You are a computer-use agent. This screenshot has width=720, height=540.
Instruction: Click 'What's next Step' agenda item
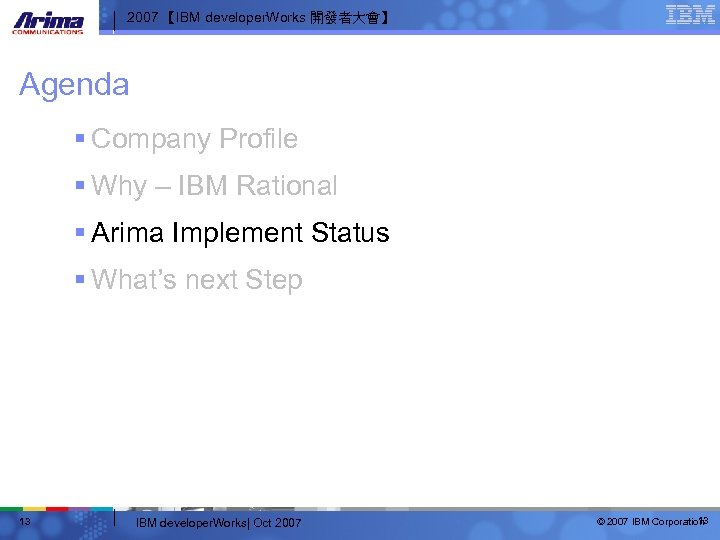(x=197, y=280)
